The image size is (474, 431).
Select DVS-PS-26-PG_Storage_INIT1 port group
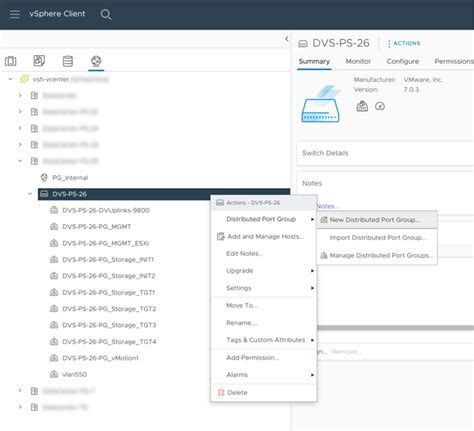(x=108, y=260)
